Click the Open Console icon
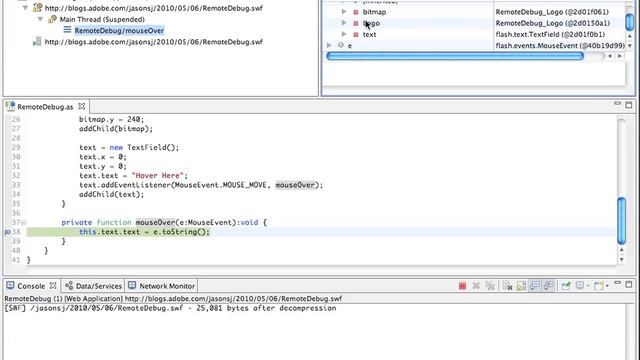Image resolution: width=640 pixels, height=360 pixels. 598,286
